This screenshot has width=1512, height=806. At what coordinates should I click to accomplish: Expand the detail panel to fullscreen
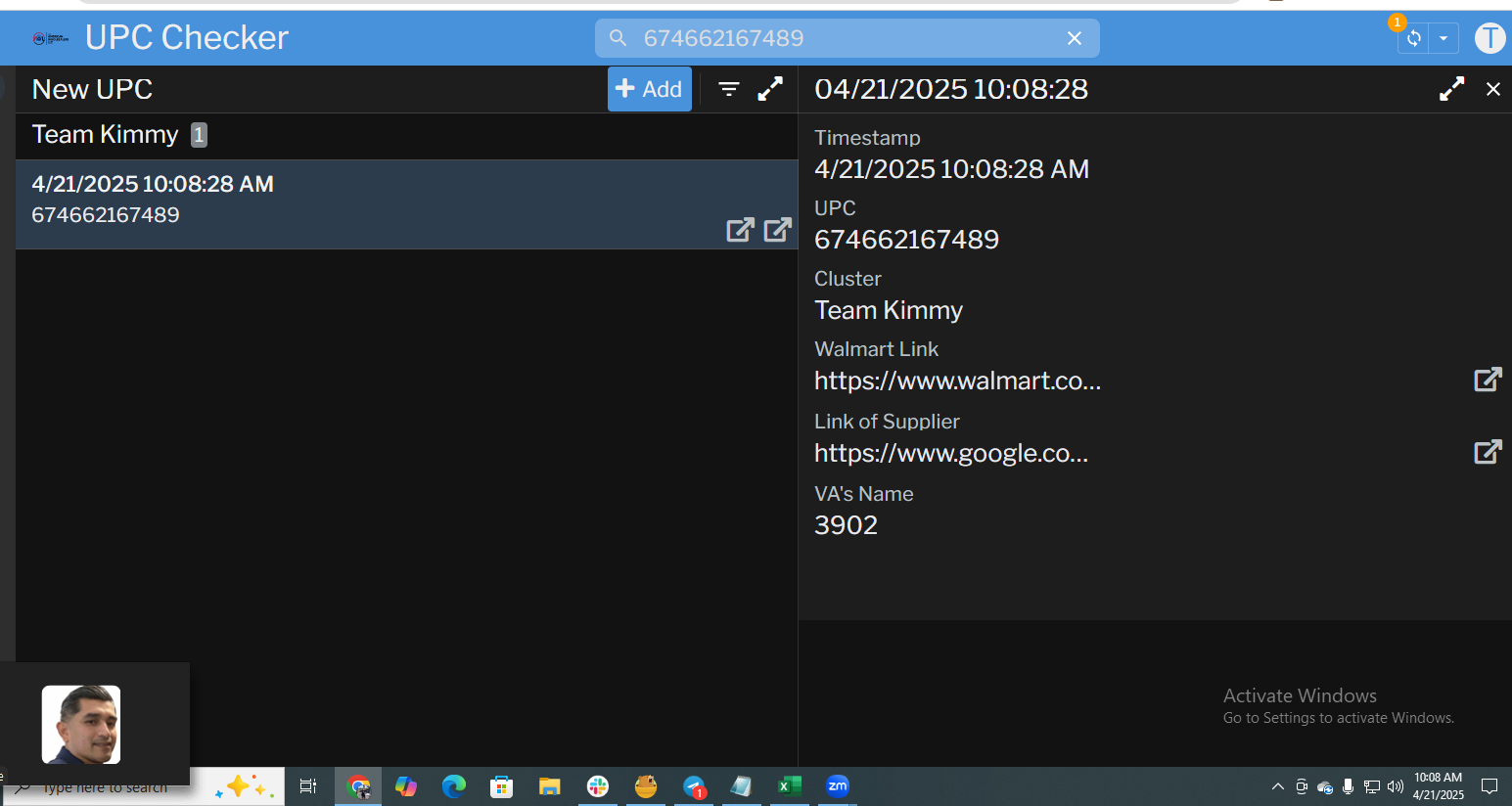(1451, 89)
